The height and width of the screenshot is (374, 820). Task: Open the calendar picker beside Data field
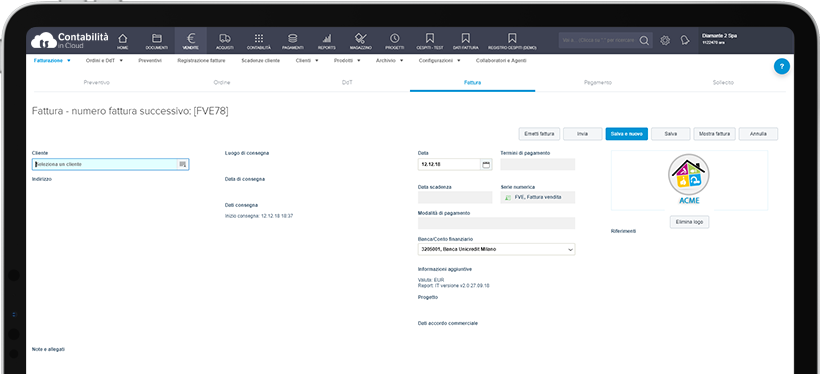pyautogui.click(x=486, y=164)
